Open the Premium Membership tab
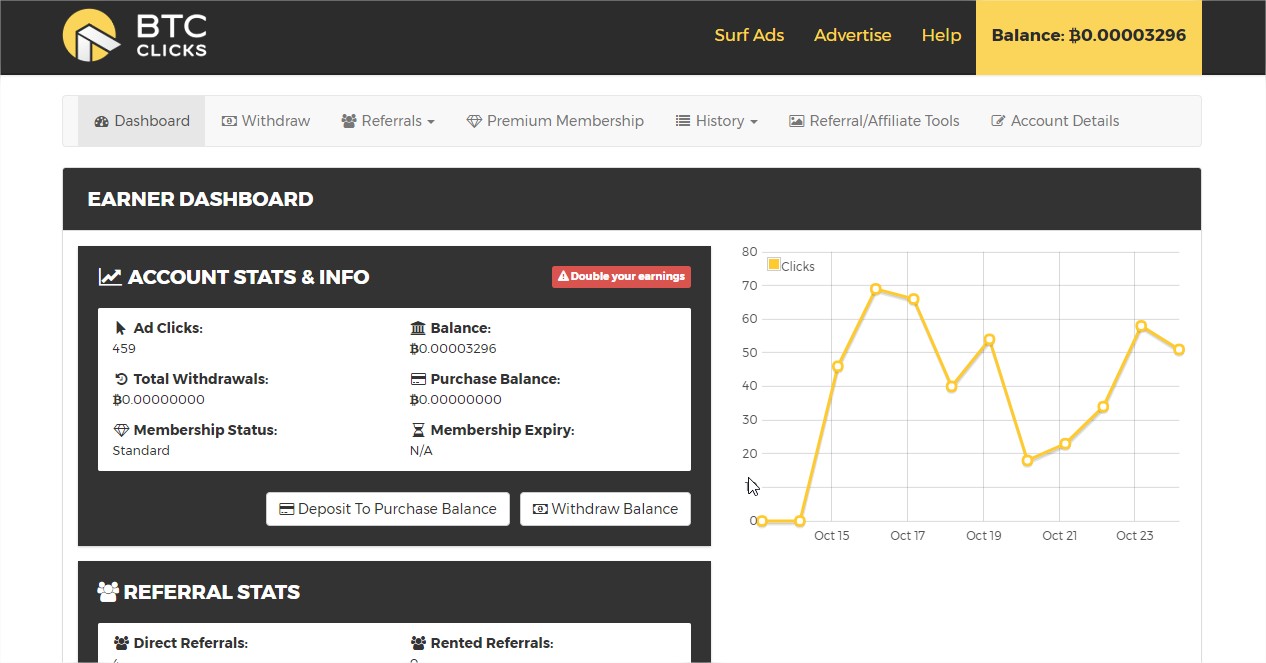This screenshot has width=1266, height=663. 555,121
